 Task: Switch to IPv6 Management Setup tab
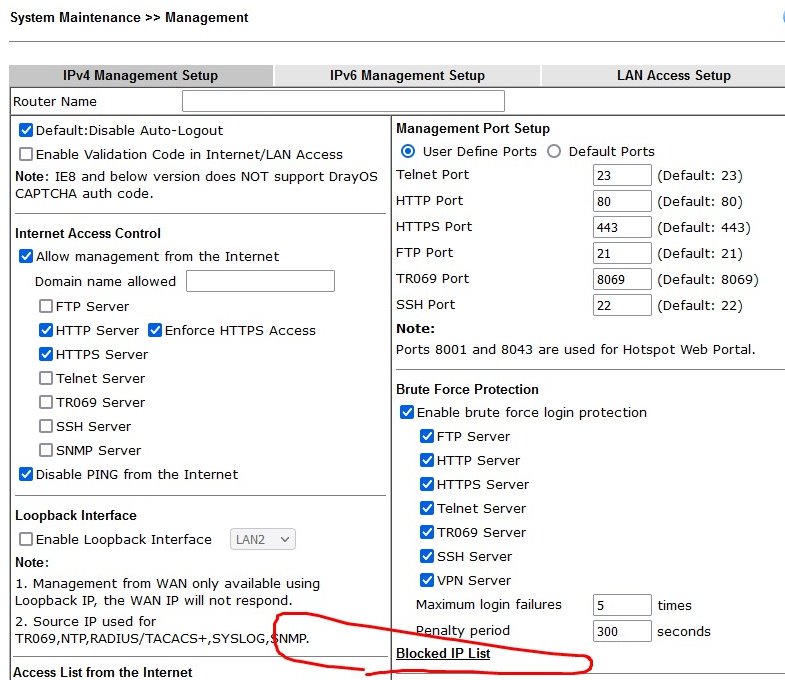[407, 75]
